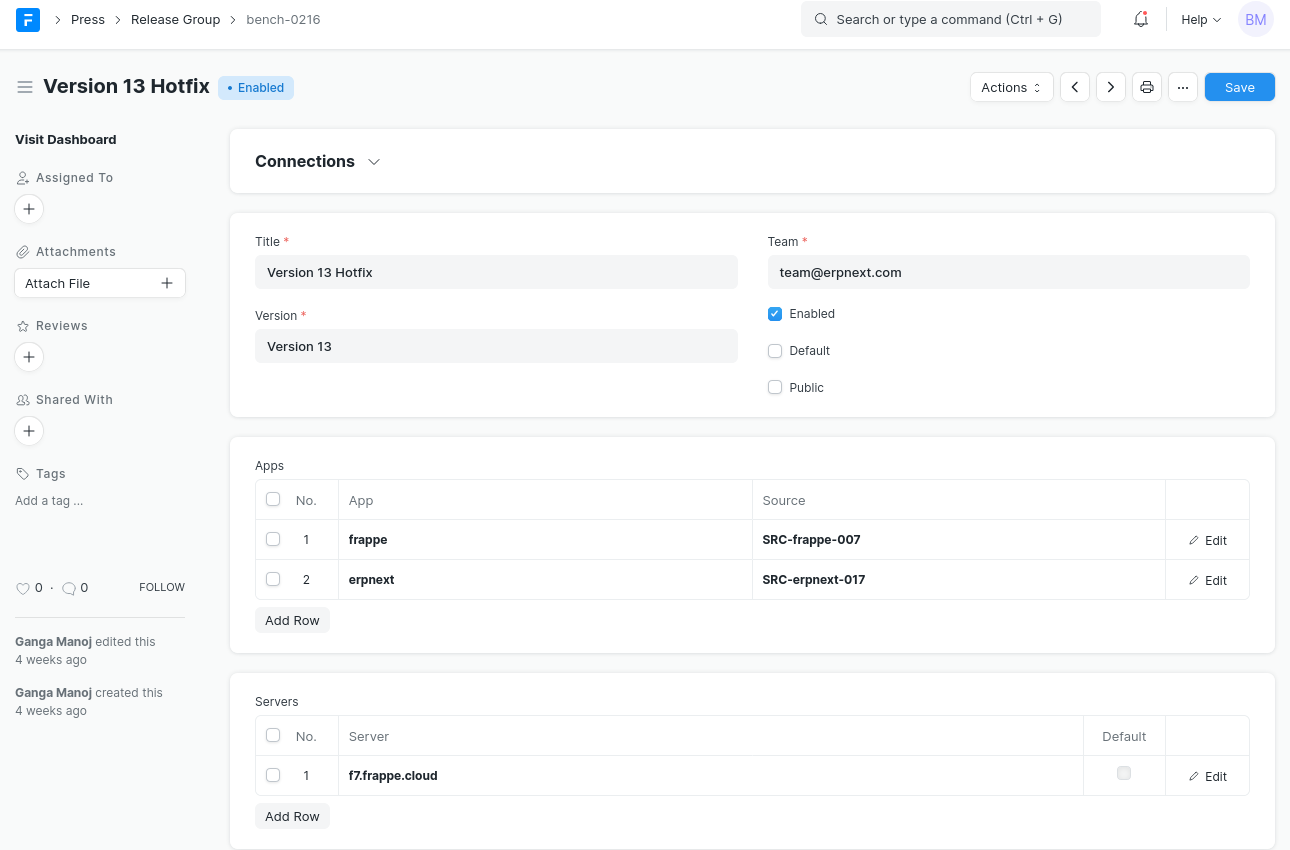Navigate to Release Group breadcrumb

175,20
